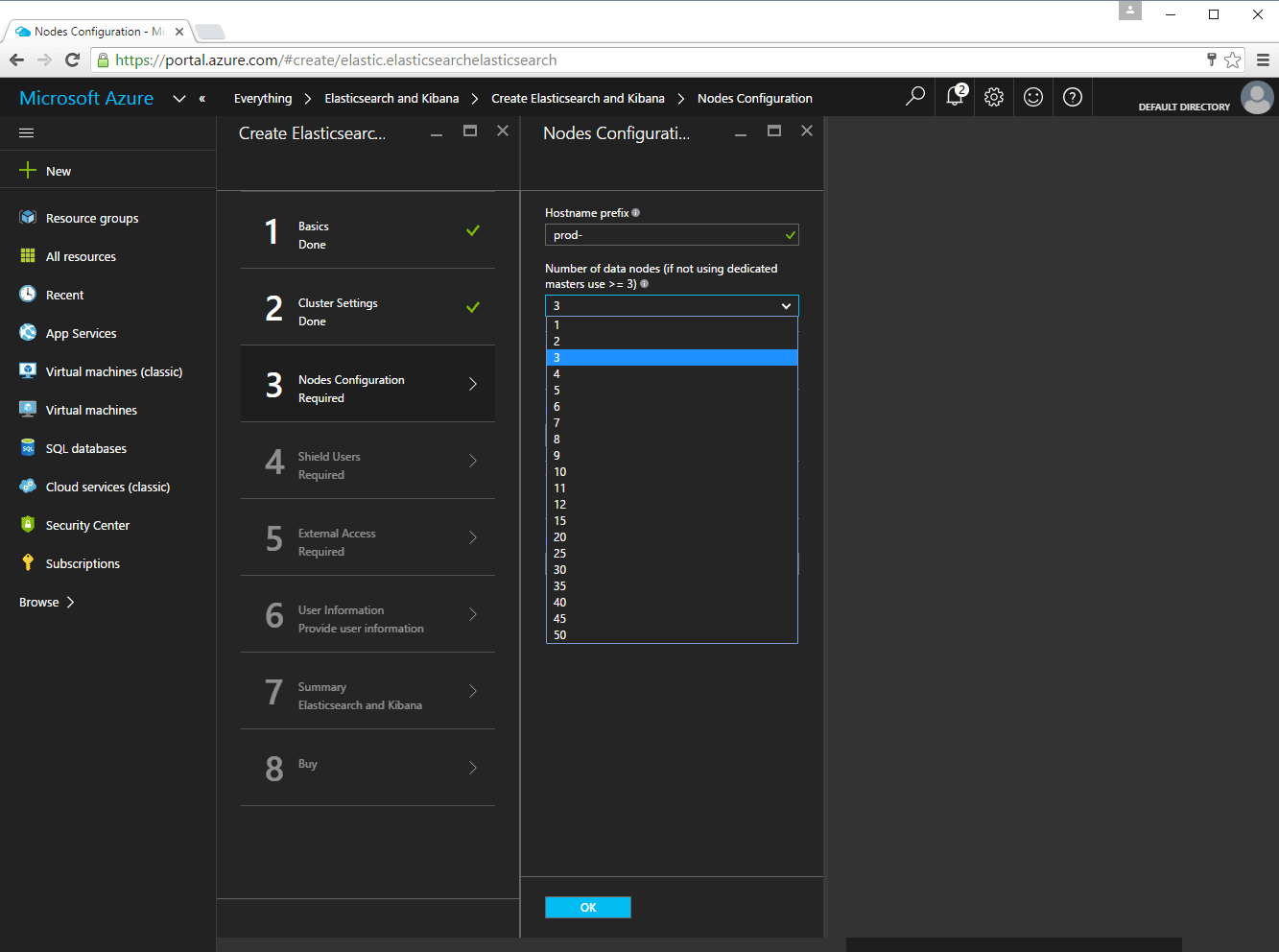Click the New plus icon
The height and width of the screenshot is (952, 1279).
28,170
